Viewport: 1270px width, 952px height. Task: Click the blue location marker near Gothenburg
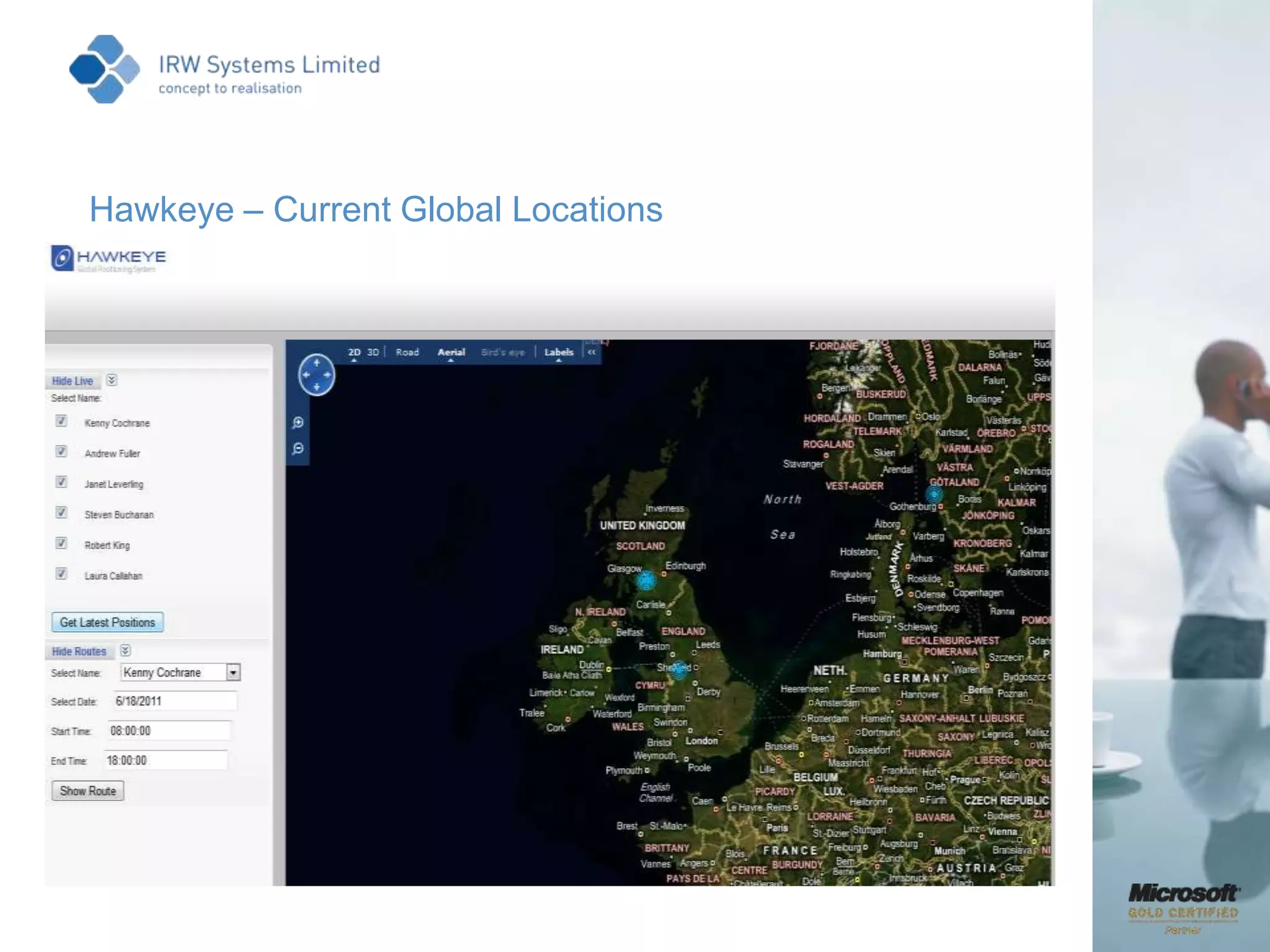[x=934, y=494]
